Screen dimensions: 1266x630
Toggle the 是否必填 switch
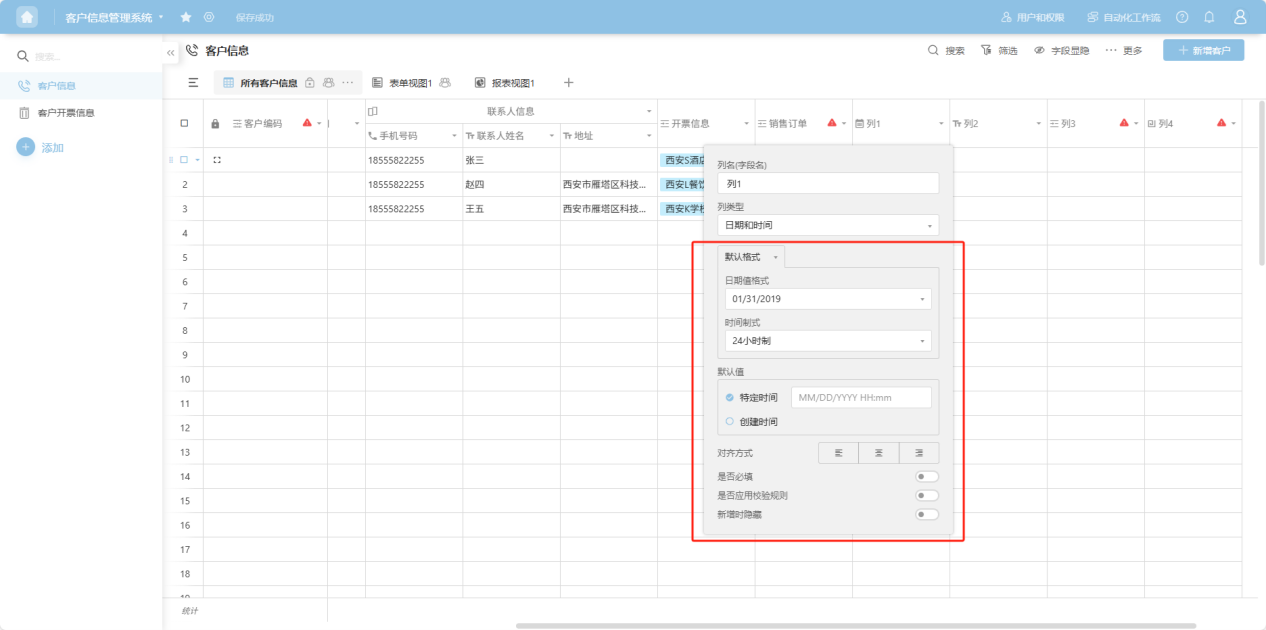point(927,476)
